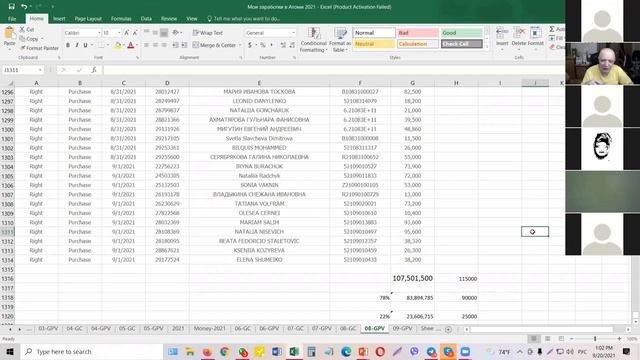Click the Increase Font Size icon
640x360 pixels.
pos(127,33)
